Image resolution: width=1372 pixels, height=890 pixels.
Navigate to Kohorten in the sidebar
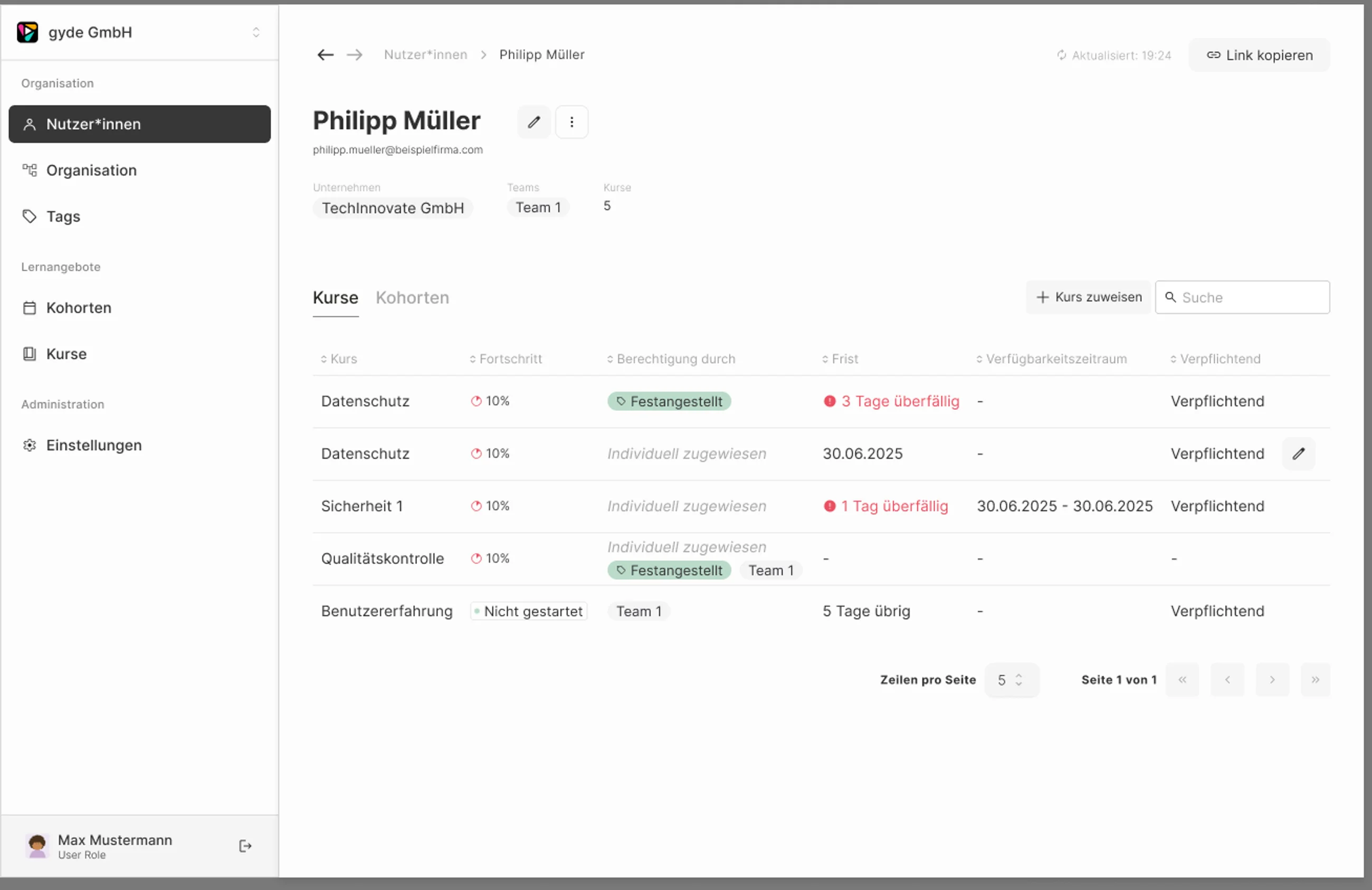(139, 307)
